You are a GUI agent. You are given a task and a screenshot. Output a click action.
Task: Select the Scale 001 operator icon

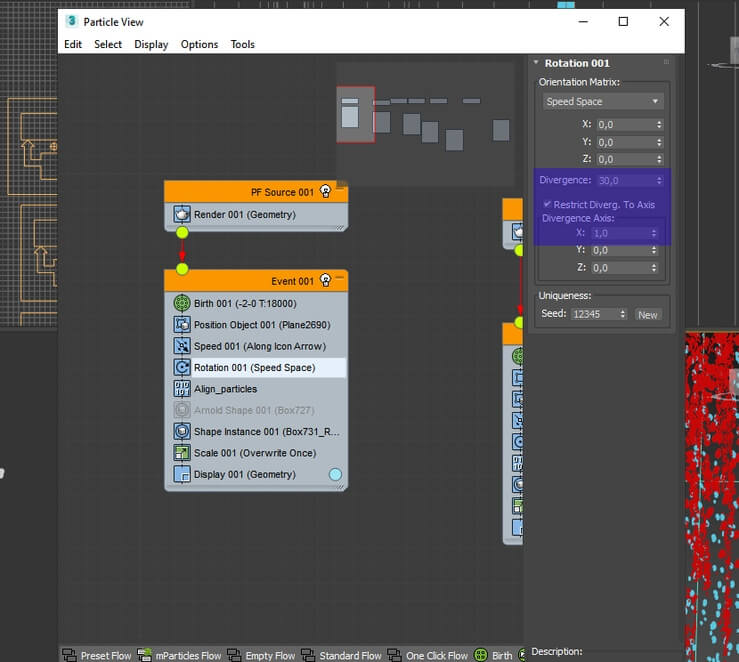click(182, 453)
